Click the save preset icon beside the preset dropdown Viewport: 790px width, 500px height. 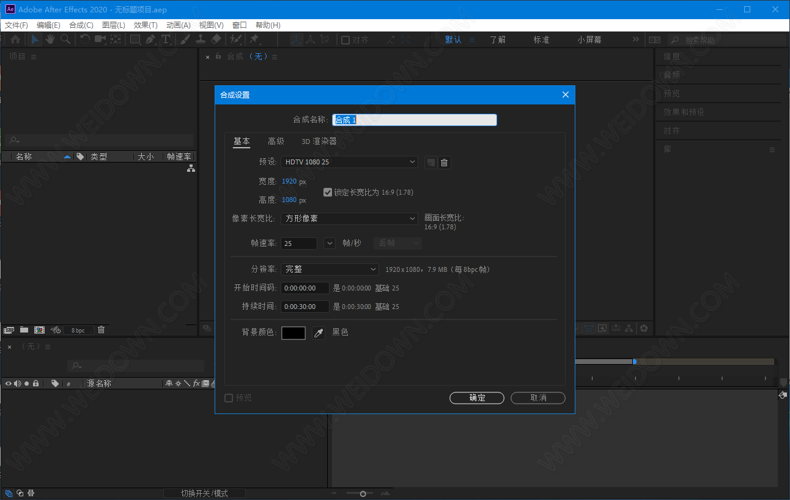click(431, 162)
